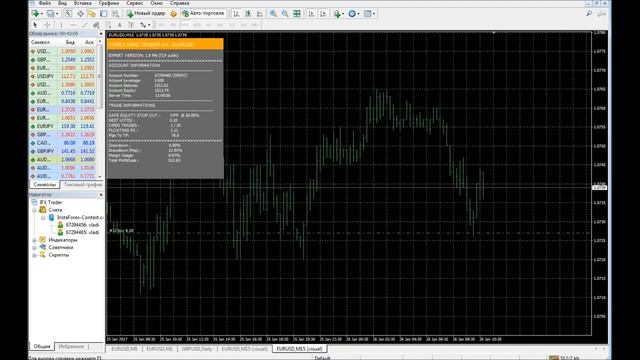640x360 pixels.
Task: Tile chart windows icon
Action: click(x=297, y=13)
